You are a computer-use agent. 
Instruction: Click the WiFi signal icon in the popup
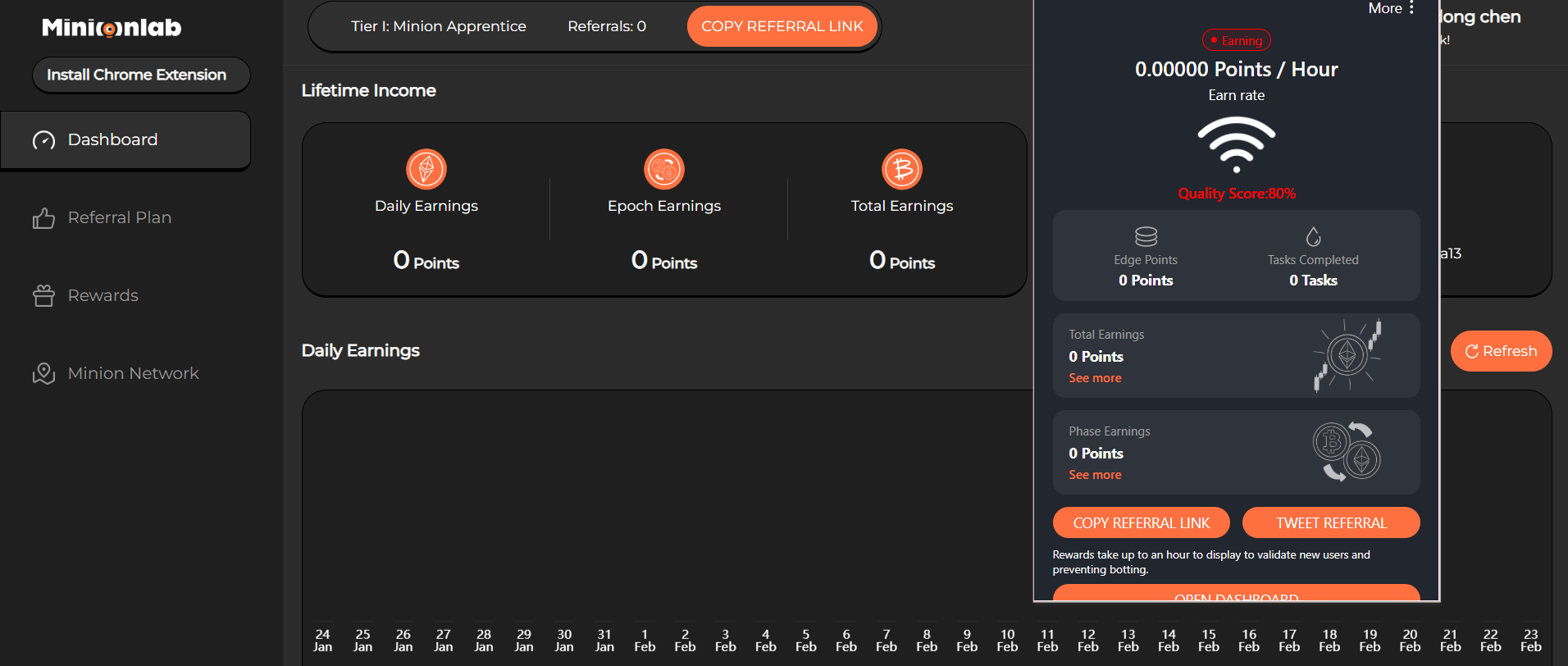tap(1237, 144)
